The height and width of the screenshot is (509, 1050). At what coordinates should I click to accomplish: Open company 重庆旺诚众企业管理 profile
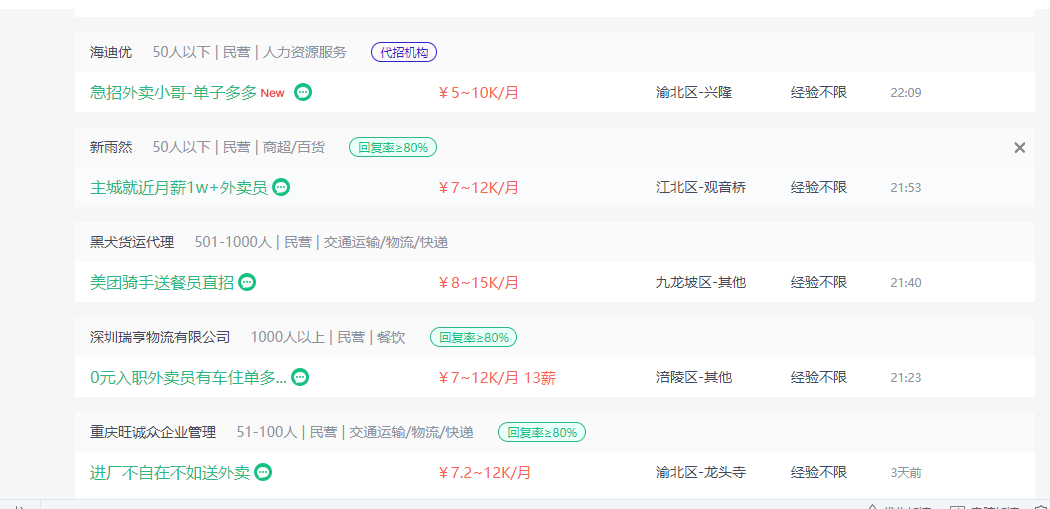point(153,433)
